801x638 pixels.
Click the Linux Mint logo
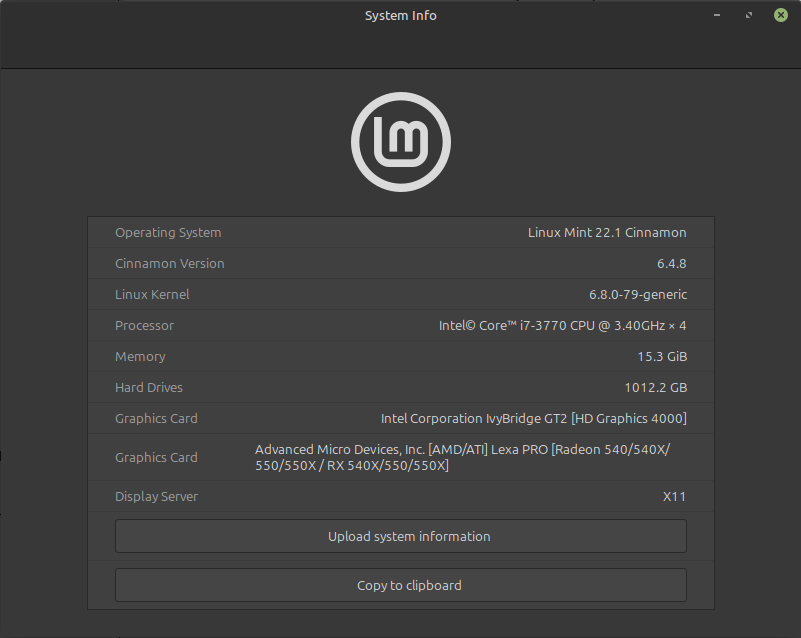(x=400, y=142)
